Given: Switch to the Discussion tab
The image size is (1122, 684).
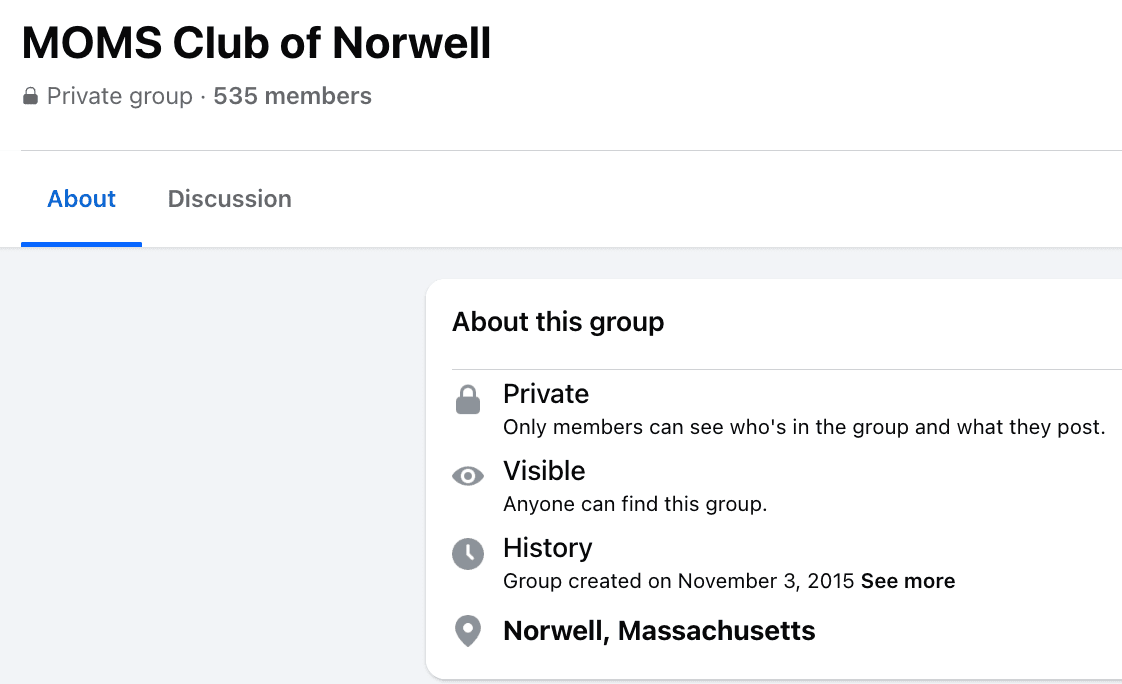Looking at the screenshot, I should tap(230, 199).
